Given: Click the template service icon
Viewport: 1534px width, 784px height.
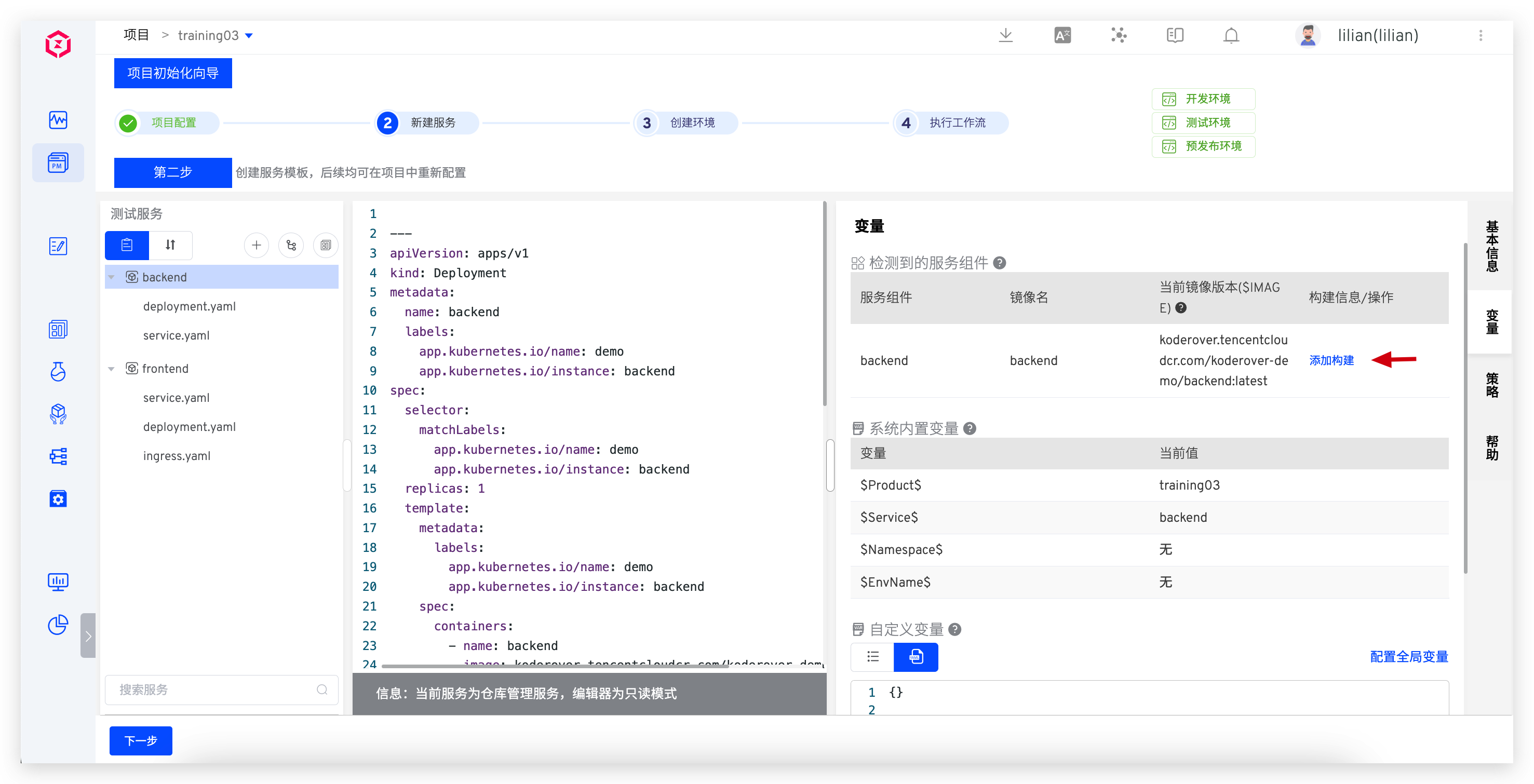Looking at the screenshot, I should tap(326, 245).
